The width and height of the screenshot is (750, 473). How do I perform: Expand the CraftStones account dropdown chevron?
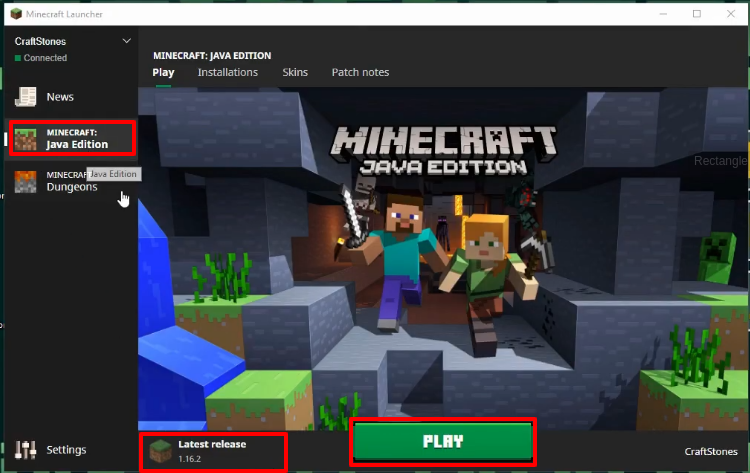(127, 41)
